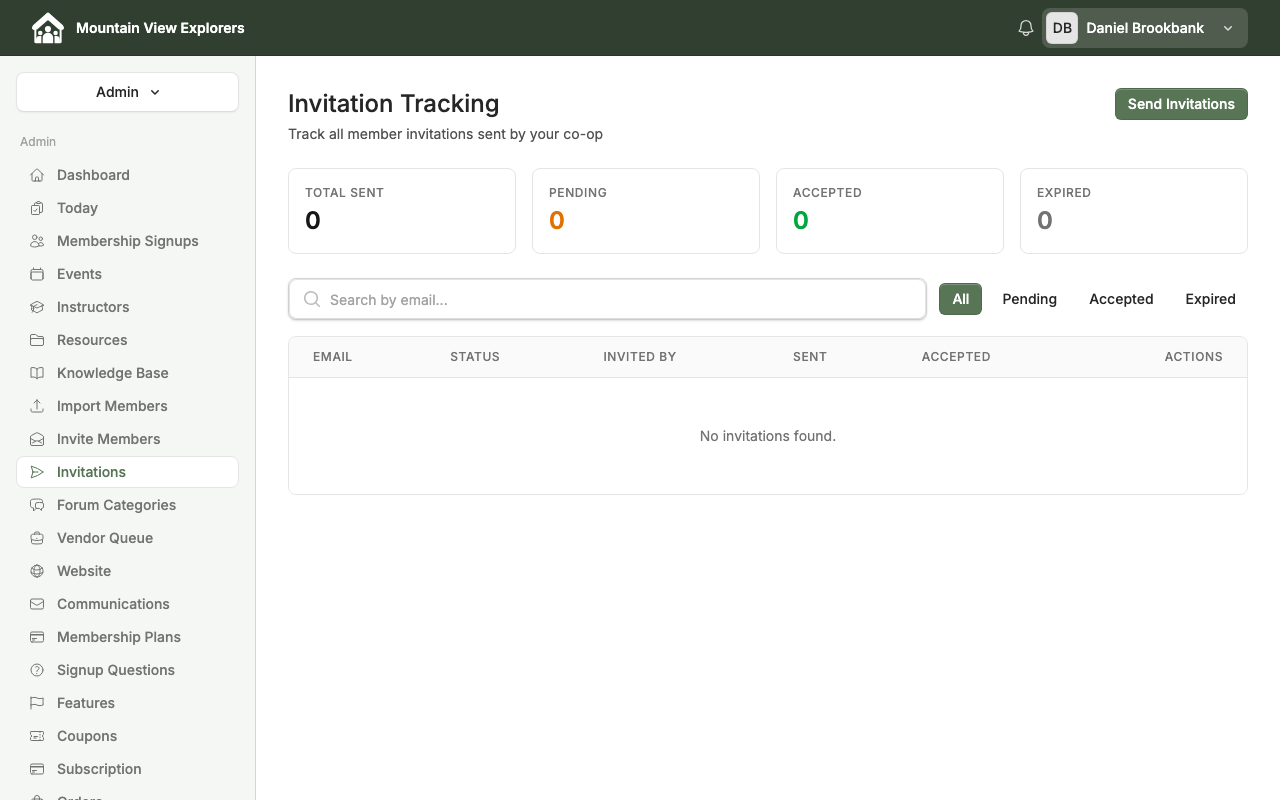Go to Import Members
This screenshot has width=1280, height=800.
point(127,406)
